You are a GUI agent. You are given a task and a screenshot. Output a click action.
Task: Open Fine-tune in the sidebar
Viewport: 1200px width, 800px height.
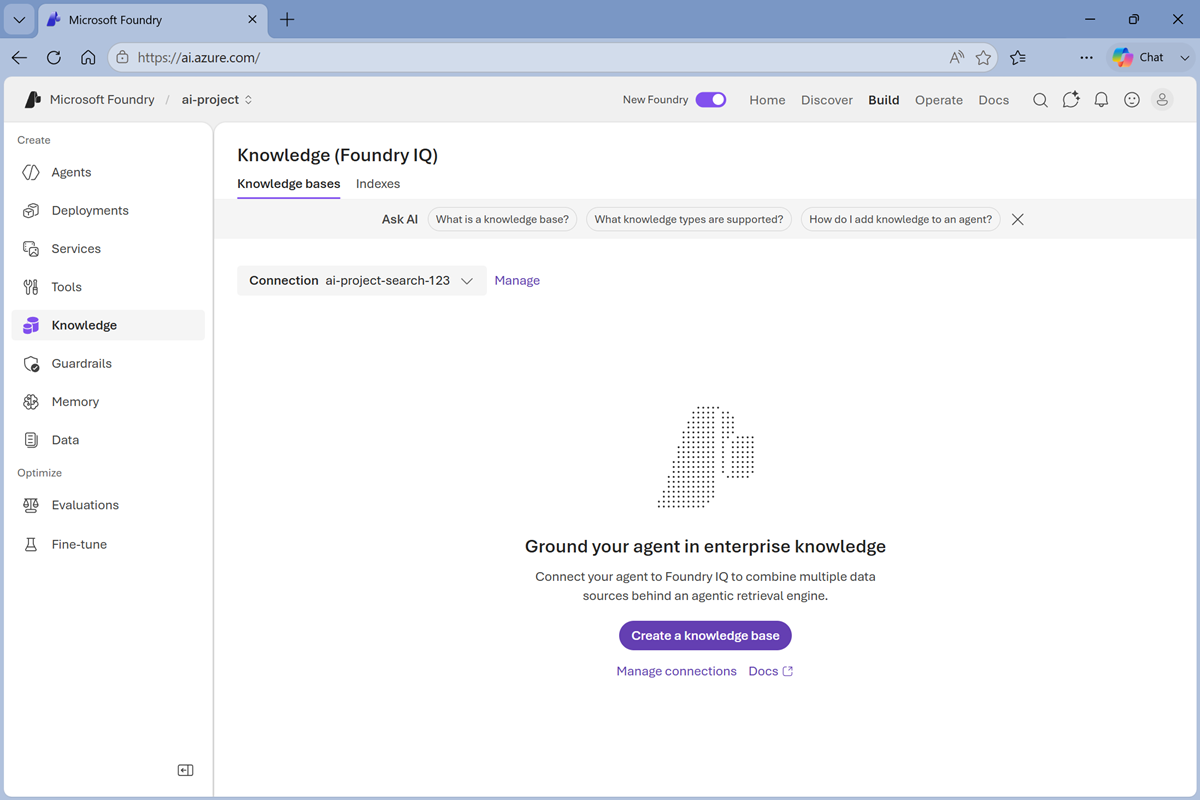pos(108,544)
